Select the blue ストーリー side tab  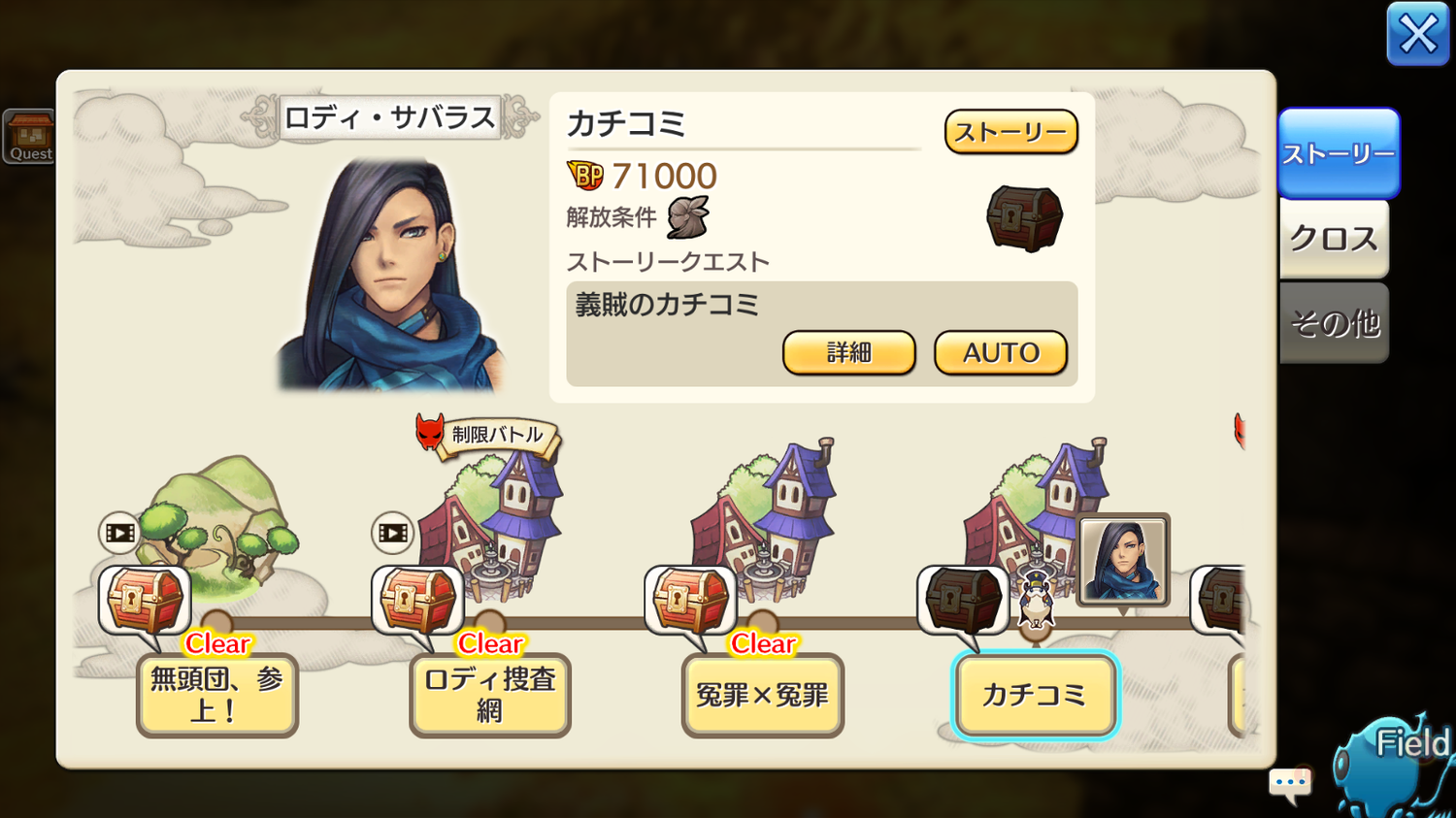coord(1339,153)
